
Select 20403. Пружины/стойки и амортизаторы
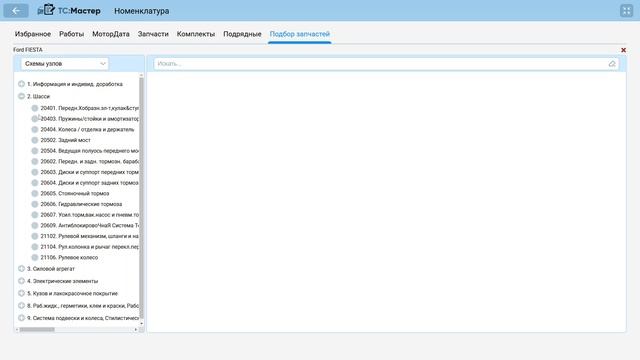tap(89, 119)
